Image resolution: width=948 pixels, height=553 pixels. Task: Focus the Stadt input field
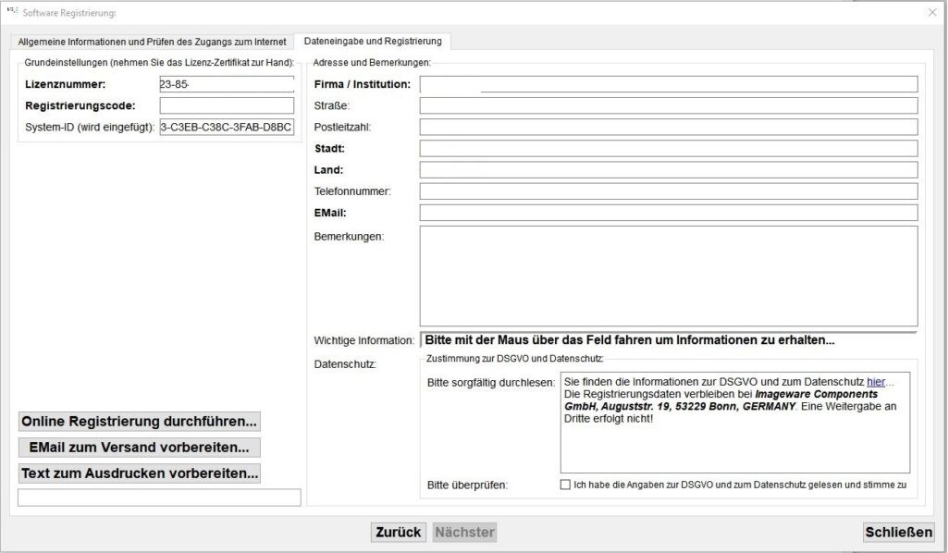point(669,149)
